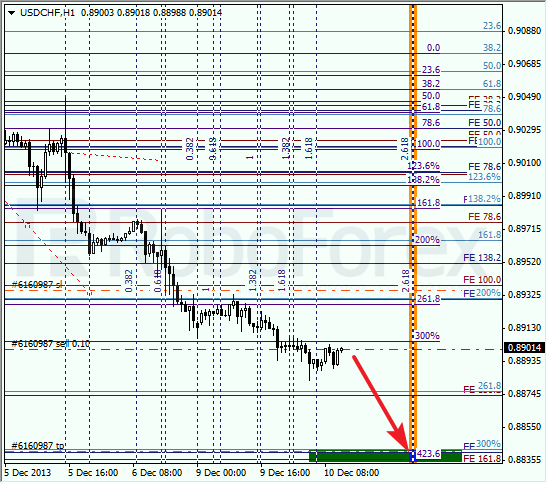The image size is (547, 483).
Task: Click the #6160987 sell 0.10 order label
Action: [x=51, y=344]
